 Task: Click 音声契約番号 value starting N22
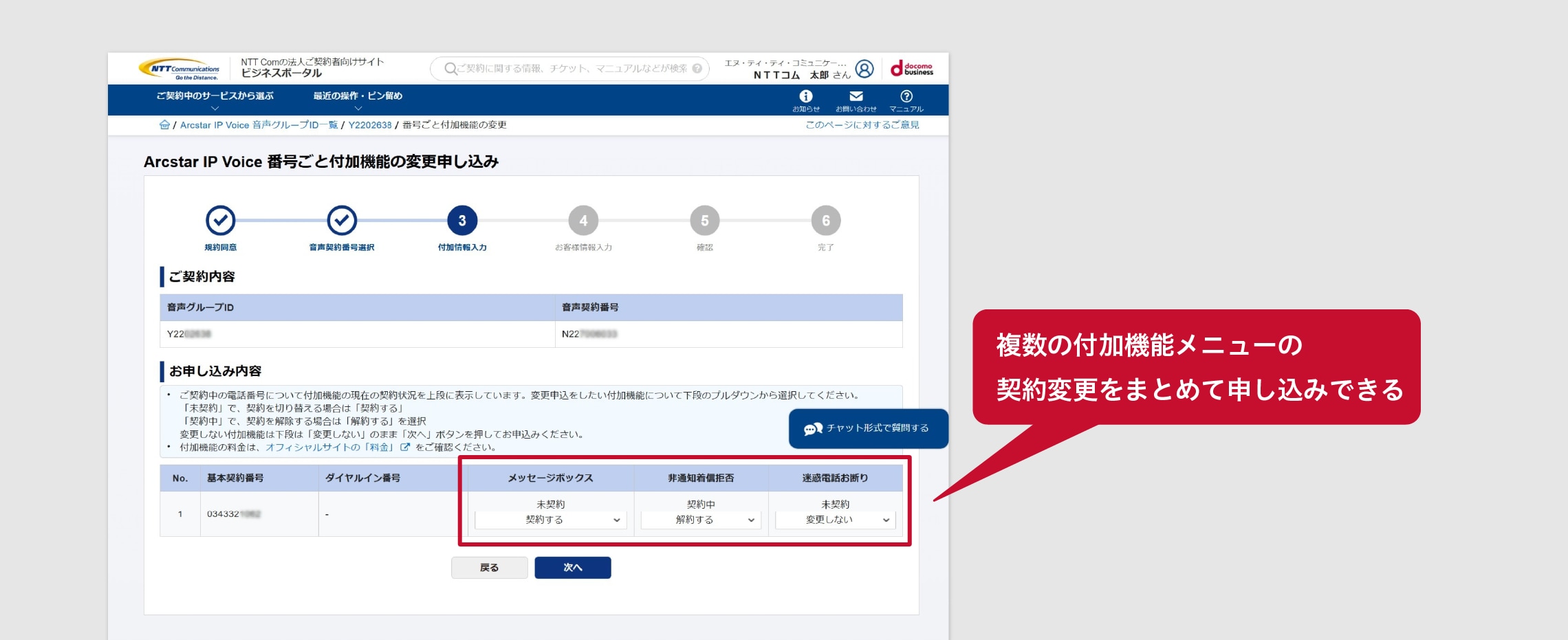click(x=589, y=334)
